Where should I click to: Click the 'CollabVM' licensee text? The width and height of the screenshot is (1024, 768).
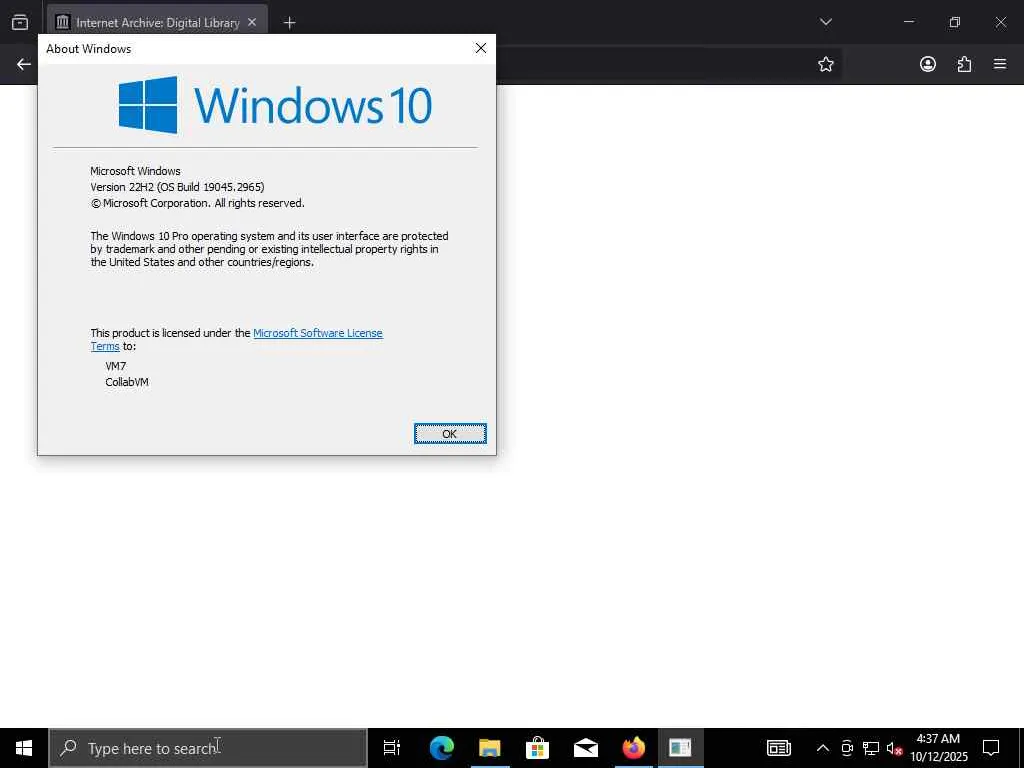(127, 382)
